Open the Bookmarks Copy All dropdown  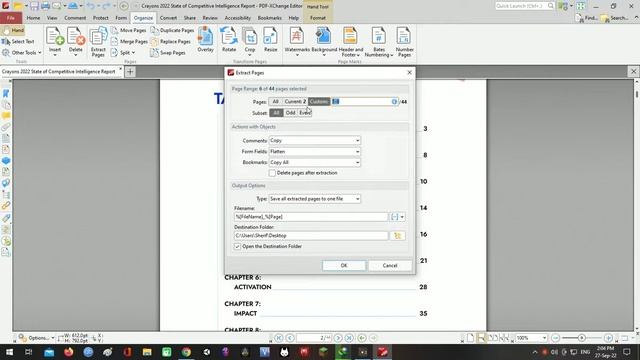314,162
